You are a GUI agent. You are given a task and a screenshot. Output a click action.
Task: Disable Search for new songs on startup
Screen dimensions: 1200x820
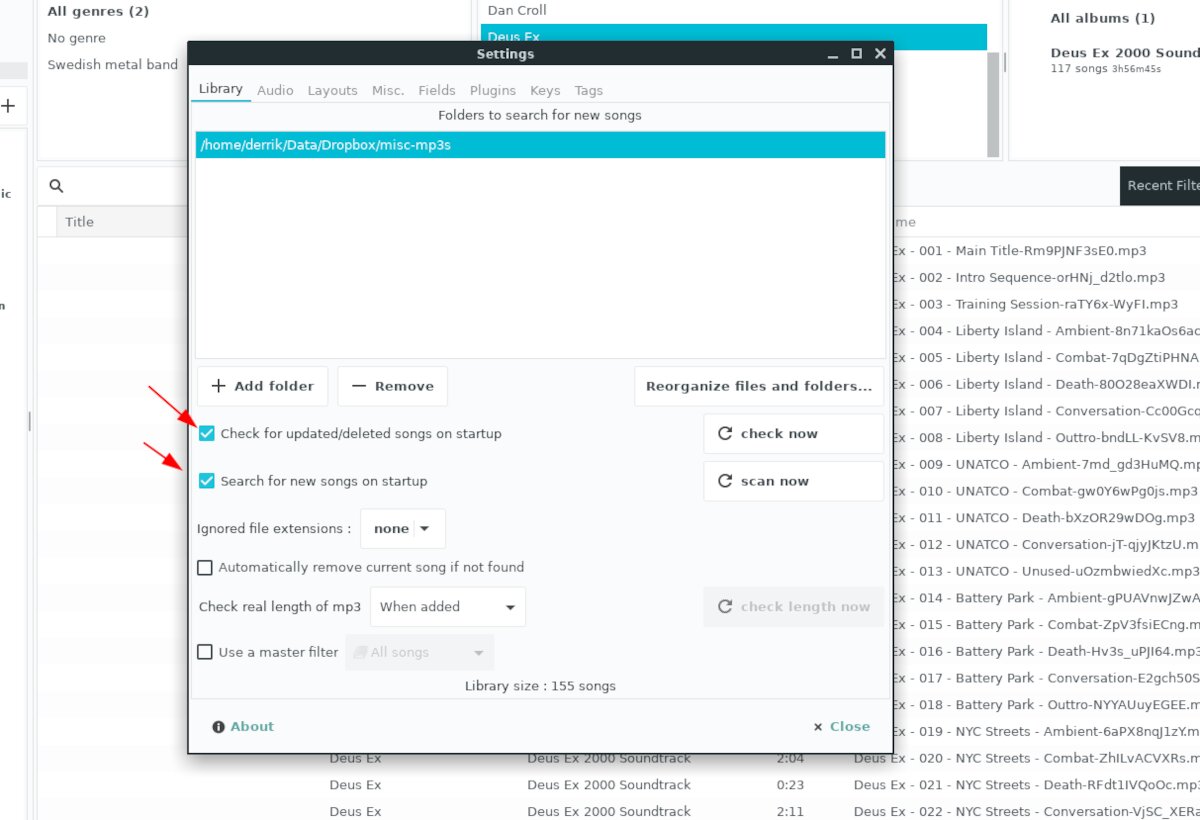click(x=207, y=481)
